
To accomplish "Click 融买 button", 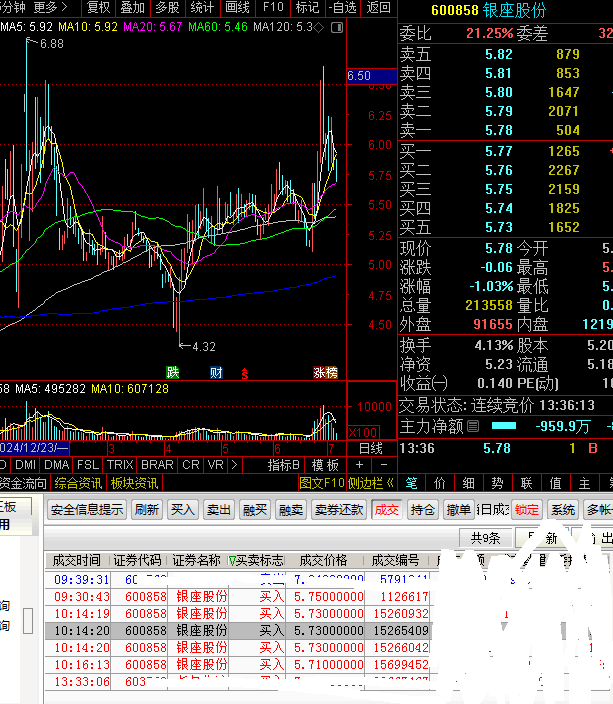I will [255, 510].
